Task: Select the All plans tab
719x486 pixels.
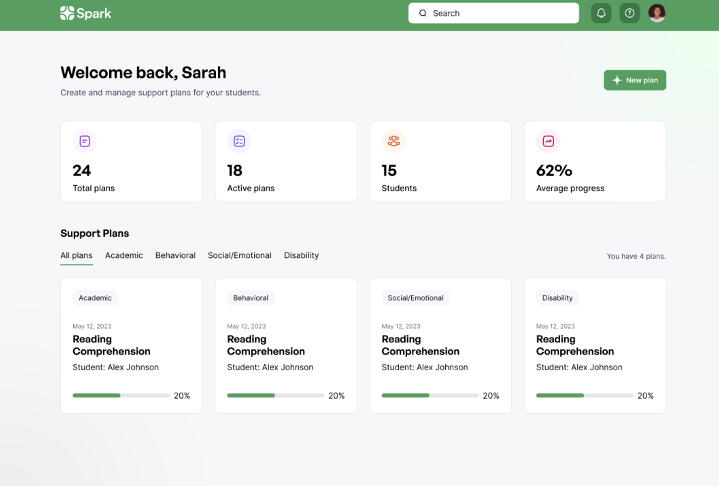Action: coord(76,255)
